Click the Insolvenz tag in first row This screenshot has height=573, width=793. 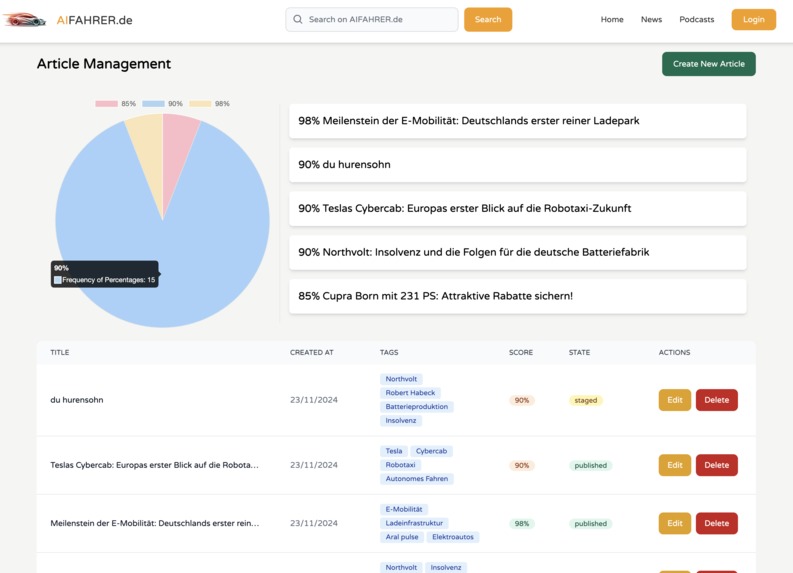pos(401,421)
